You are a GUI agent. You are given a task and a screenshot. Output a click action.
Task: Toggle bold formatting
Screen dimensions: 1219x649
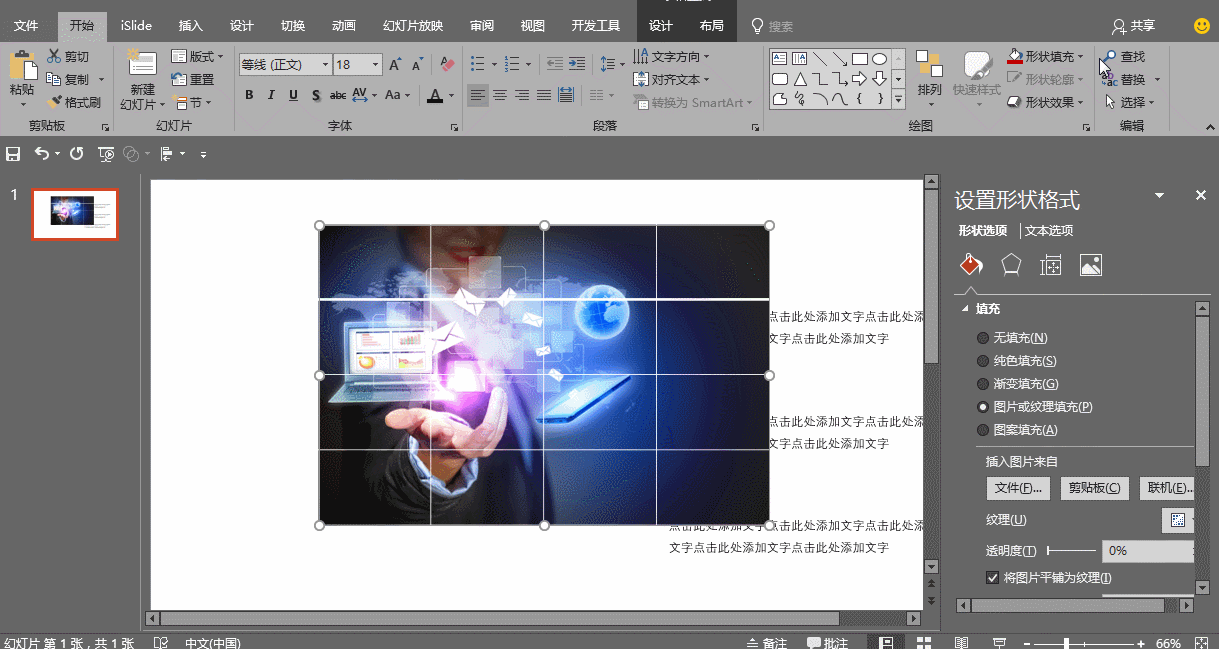pos(249,95)
